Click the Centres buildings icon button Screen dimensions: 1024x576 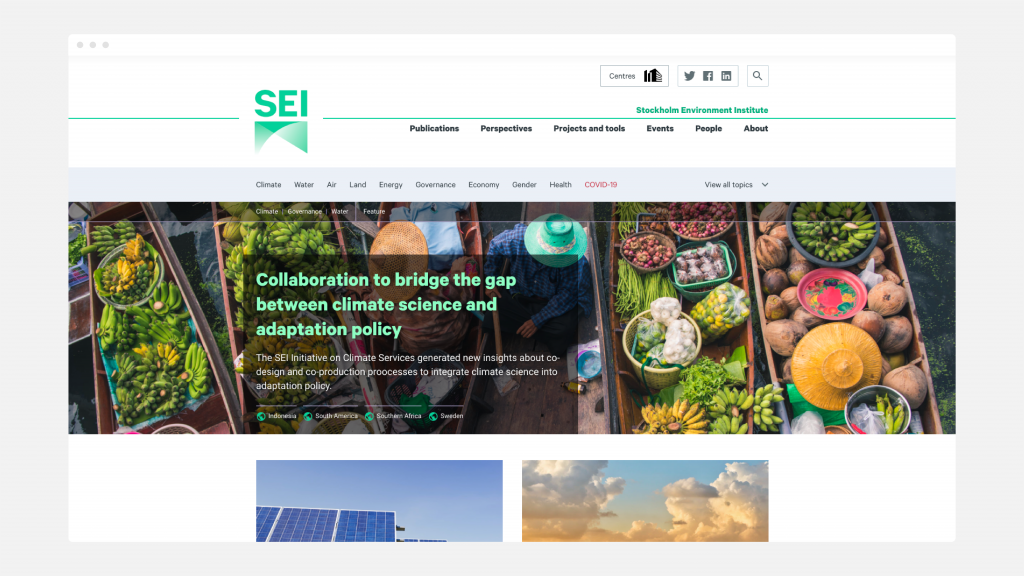[x=634, y=76]
